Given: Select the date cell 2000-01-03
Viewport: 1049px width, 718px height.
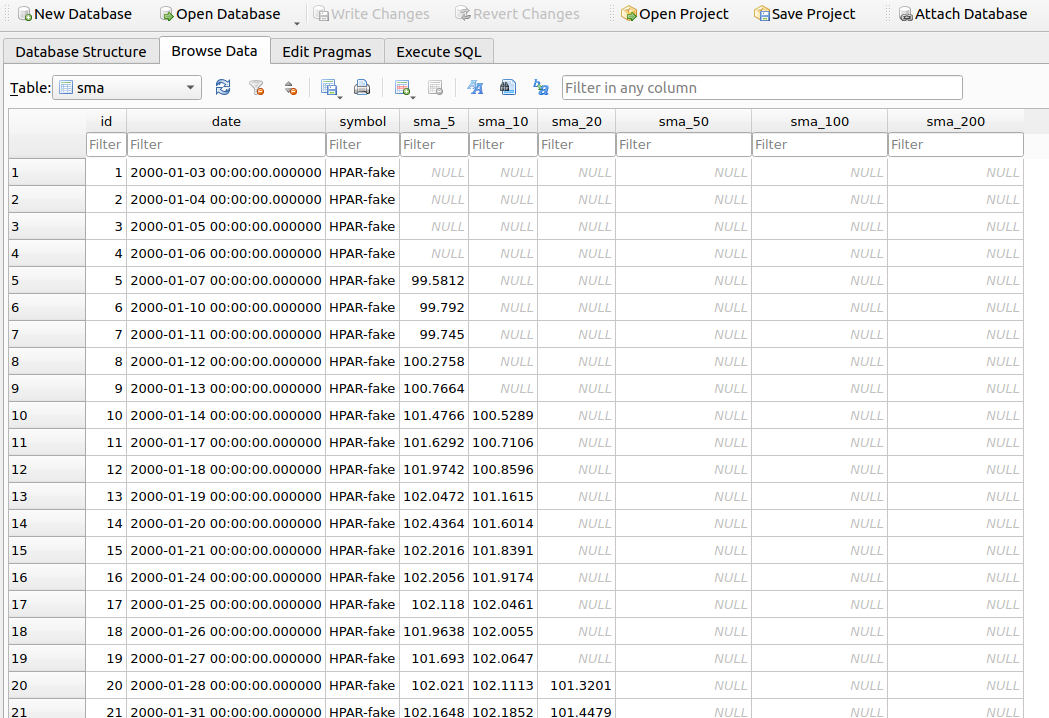Looking at the screenshot, I should (x=226, y=173).
